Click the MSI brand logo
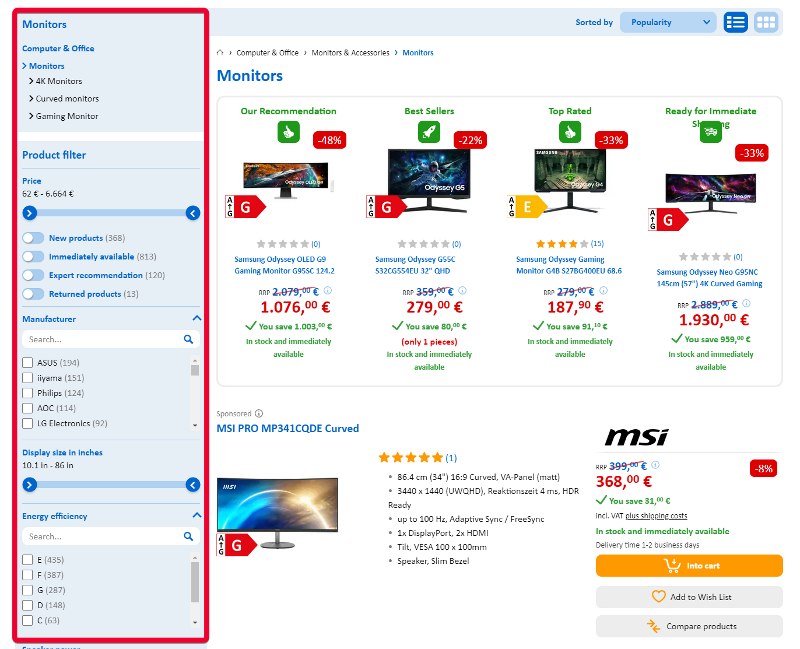 click(636, 437)
